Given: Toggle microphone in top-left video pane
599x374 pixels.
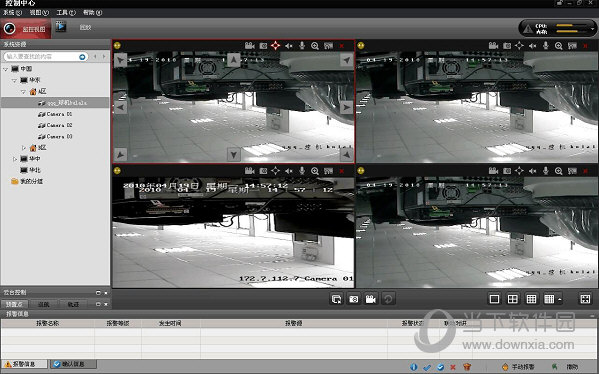Looking at the screenshot, I should pyautogui.click(x=302, y=45).
